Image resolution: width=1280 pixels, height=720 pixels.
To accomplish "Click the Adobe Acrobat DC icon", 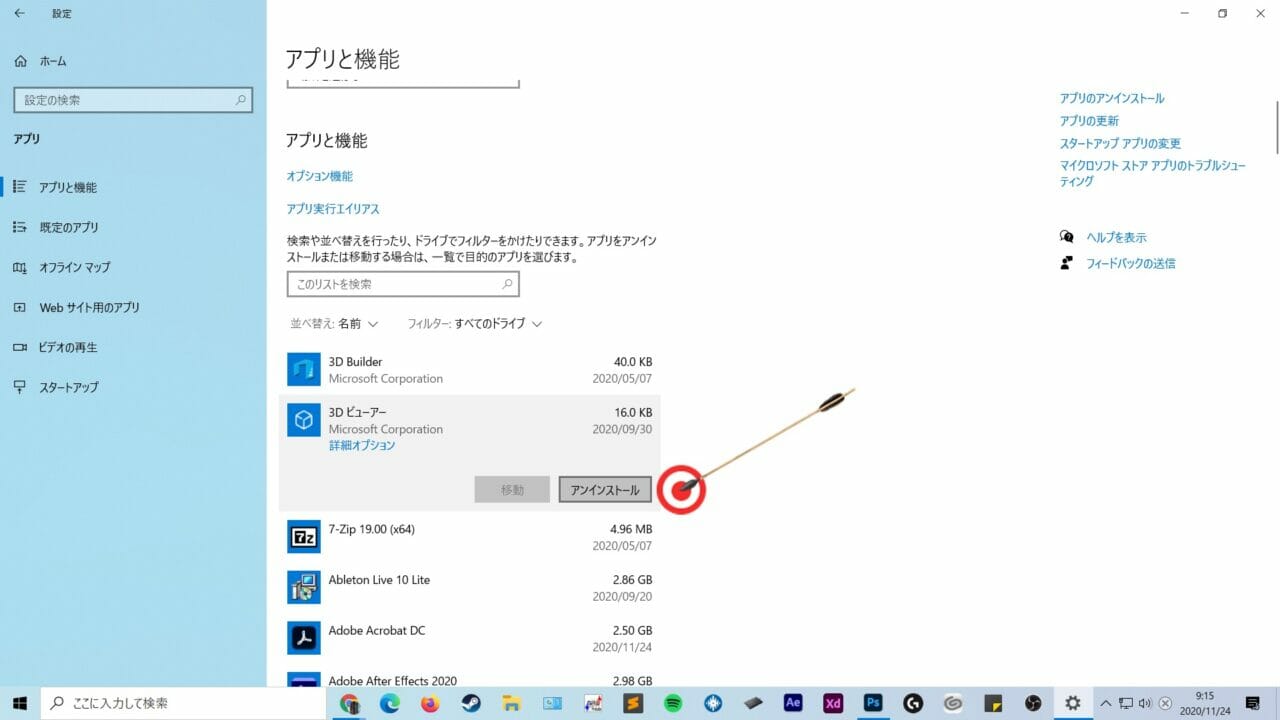I will point(304,638).
